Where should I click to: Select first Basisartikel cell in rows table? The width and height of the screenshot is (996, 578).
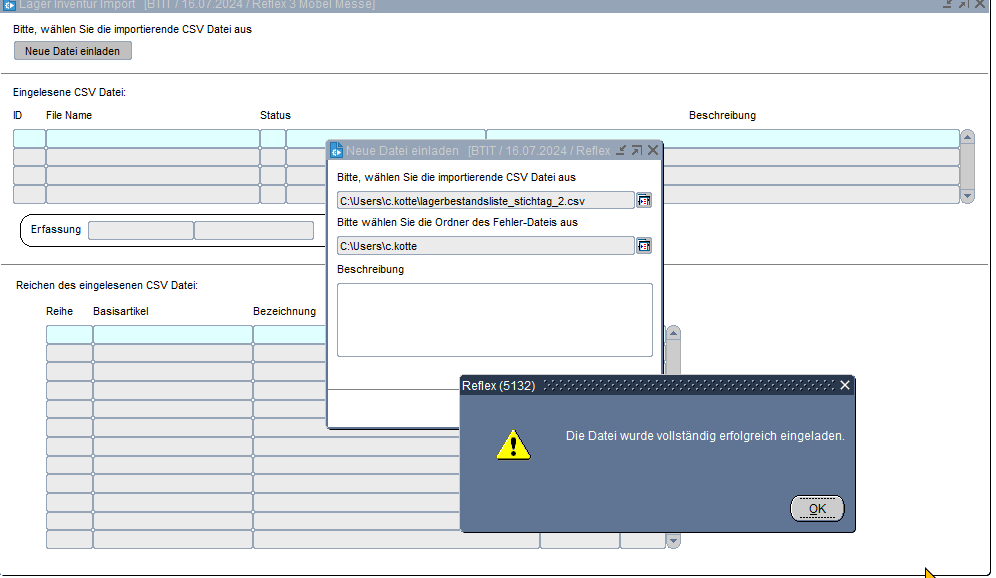point(172,334)
